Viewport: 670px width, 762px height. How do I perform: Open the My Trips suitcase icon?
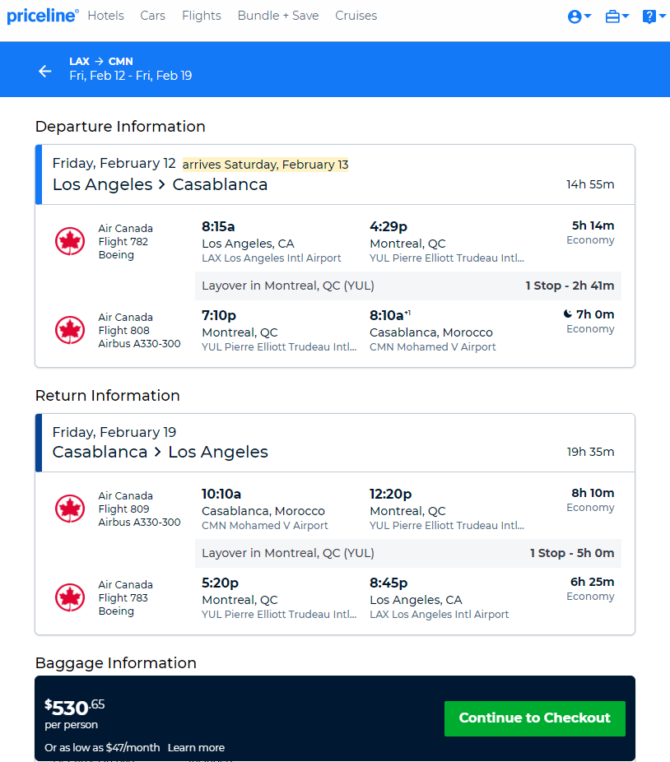612,17
